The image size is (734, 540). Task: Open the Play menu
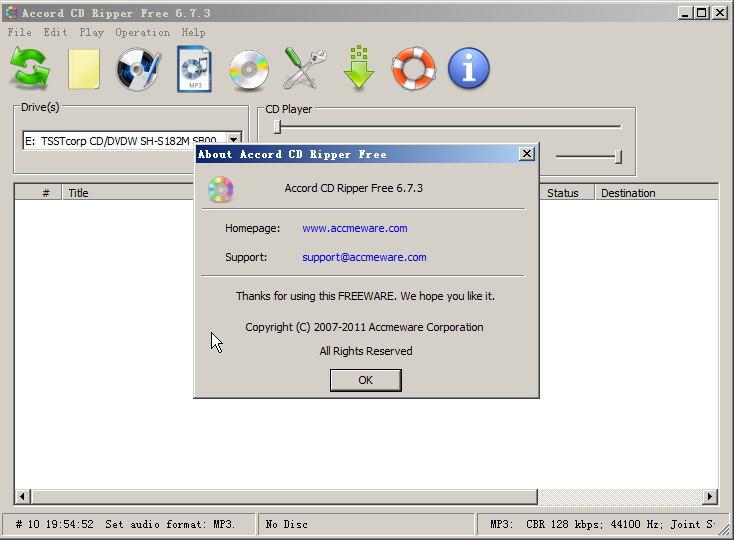[91, 32]
